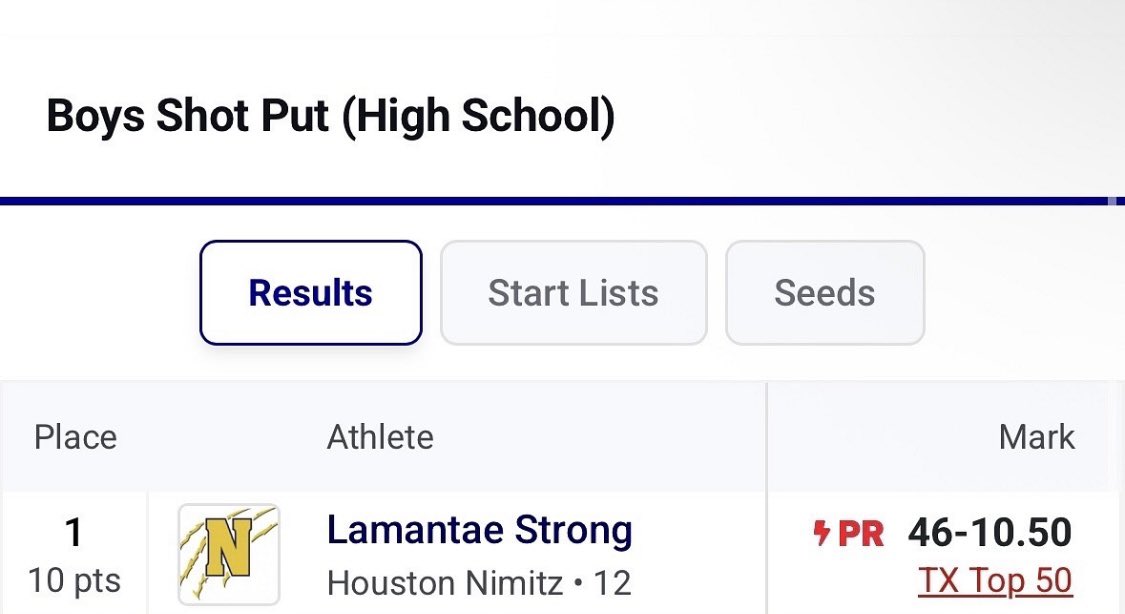Select the Seeds tab

click(824, 293)
